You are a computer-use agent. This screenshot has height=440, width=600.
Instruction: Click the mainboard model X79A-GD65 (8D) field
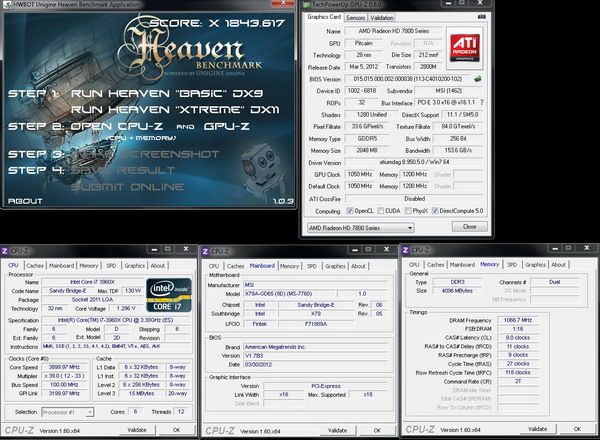(x=290, y=294)
